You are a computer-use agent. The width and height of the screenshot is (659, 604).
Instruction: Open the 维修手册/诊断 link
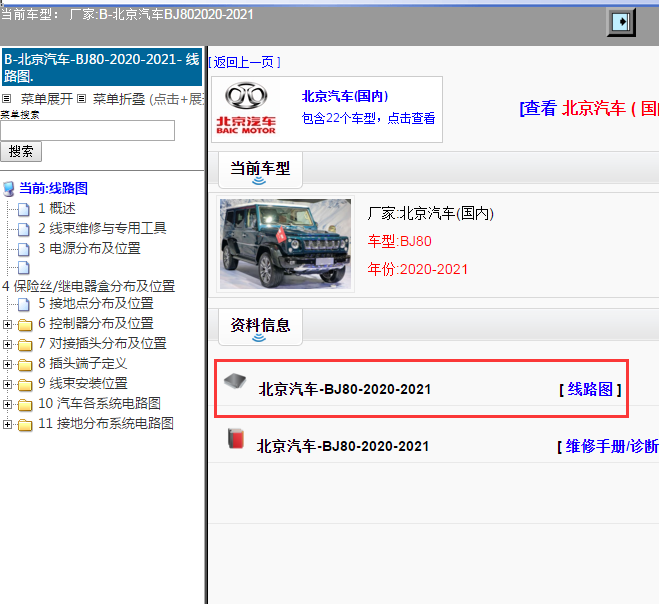click(x=612, y=446)
